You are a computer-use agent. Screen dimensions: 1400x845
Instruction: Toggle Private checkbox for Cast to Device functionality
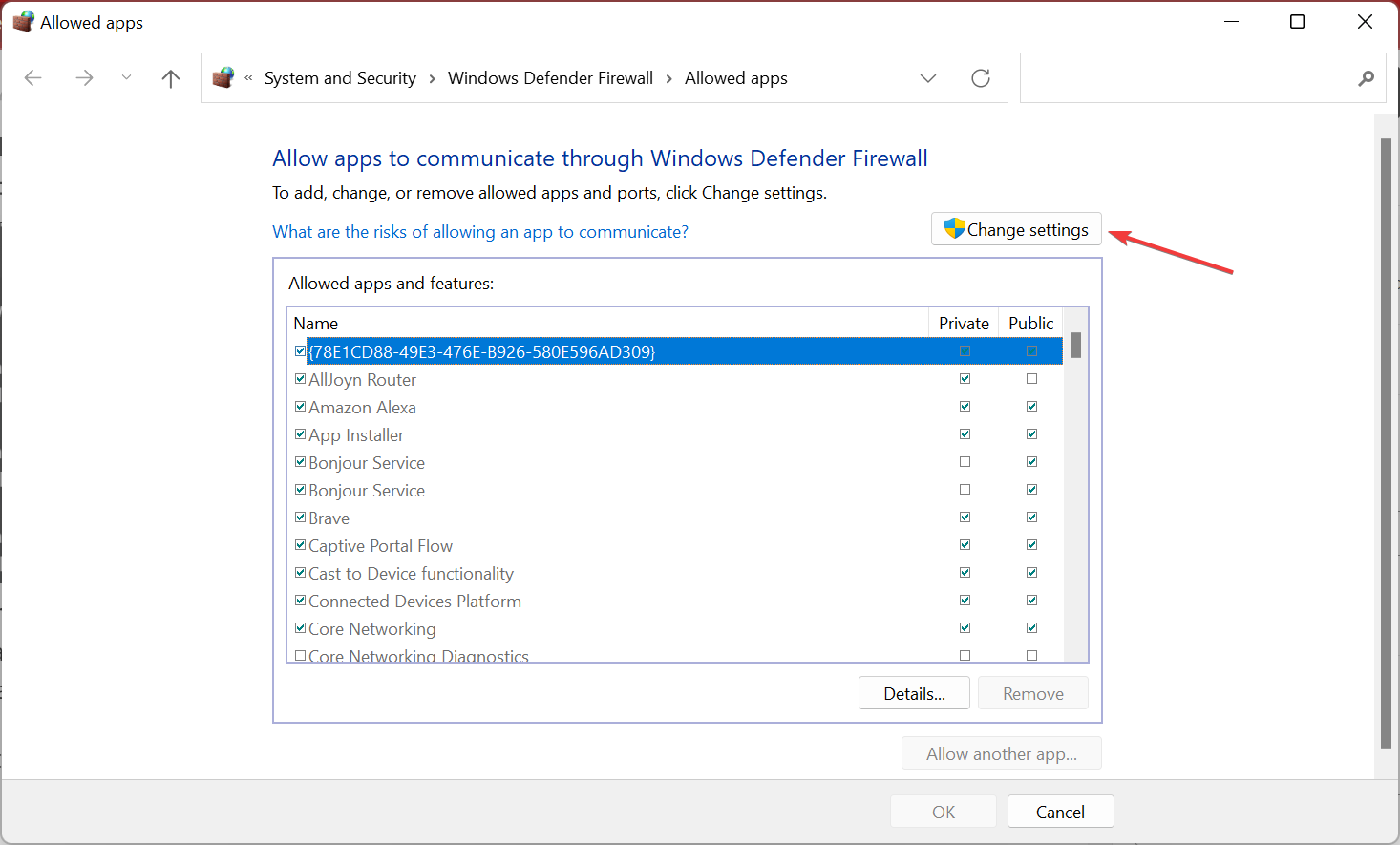click(965, 573)
